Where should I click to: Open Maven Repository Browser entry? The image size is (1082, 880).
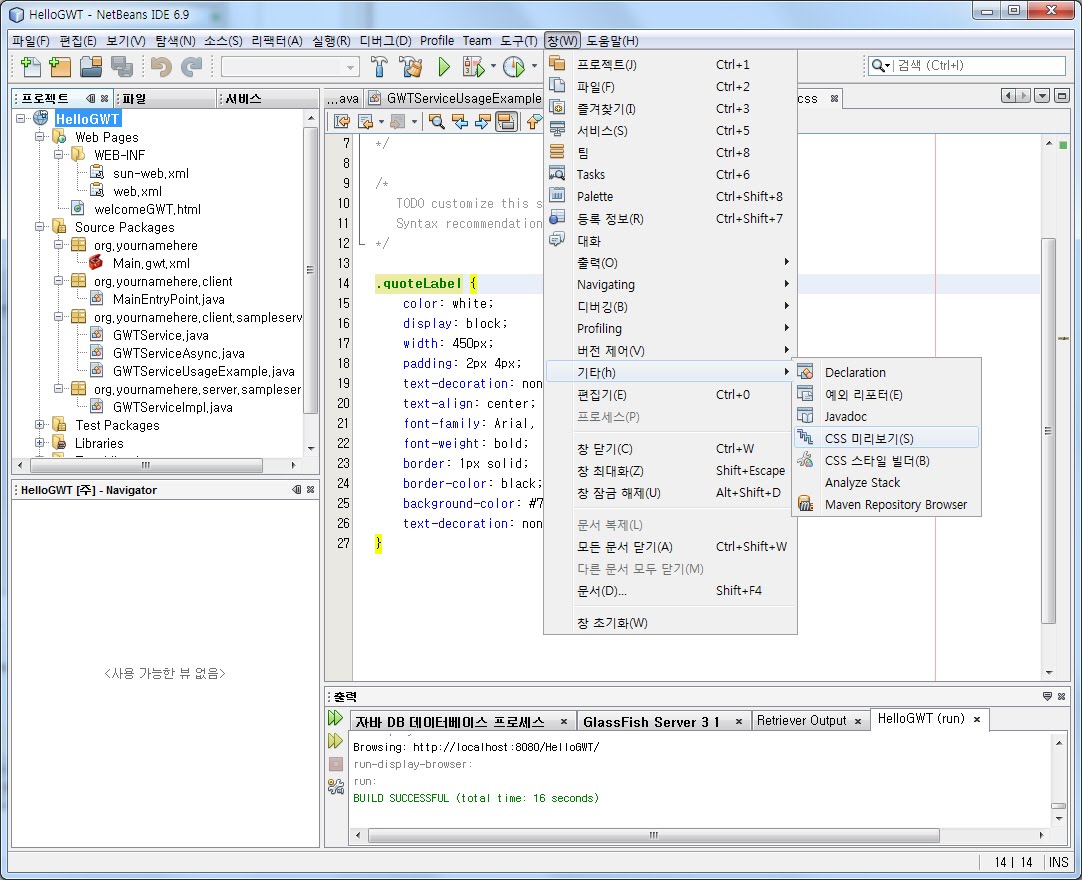tap(887, 505)
